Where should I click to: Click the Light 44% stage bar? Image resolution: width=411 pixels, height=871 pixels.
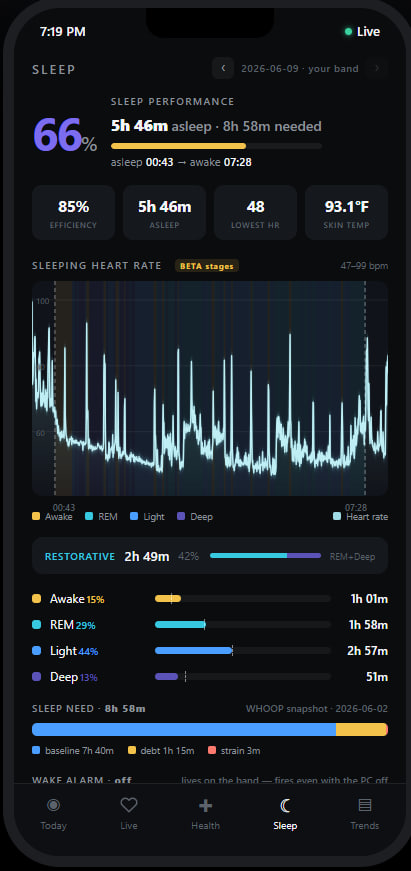click(243, 651)
